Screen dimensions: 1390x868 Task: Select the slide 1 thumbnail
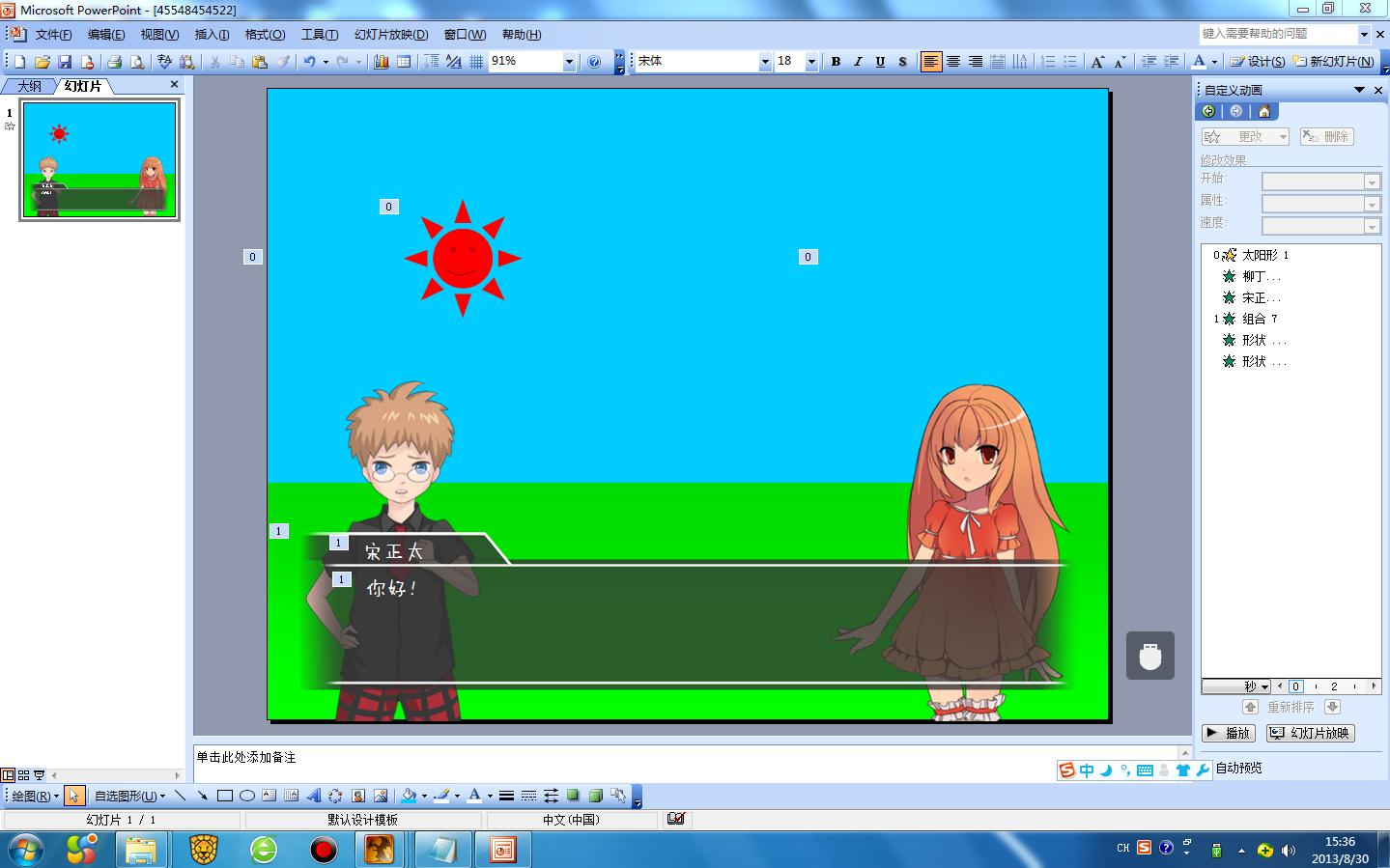(x=99, y=160)
